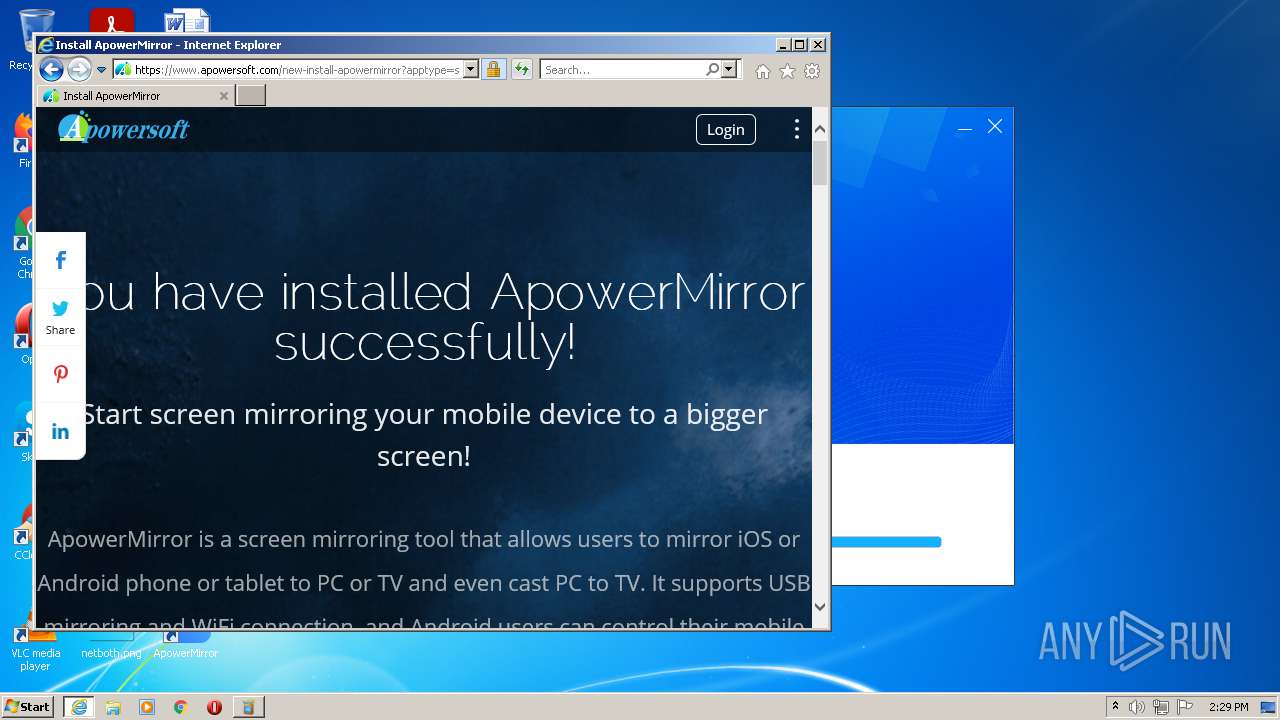Open the three-dot site menu

796,129
